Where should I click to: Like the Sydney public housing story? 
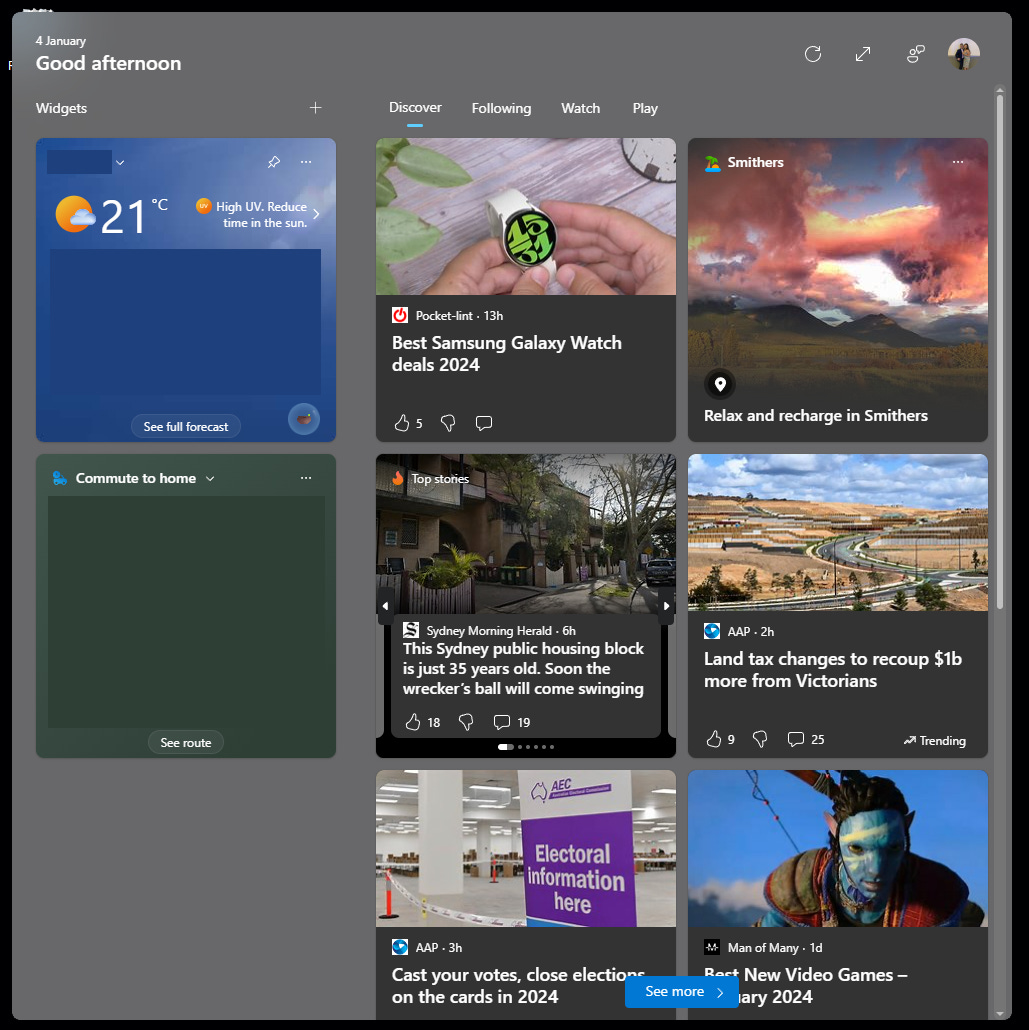tap(413, 723)
